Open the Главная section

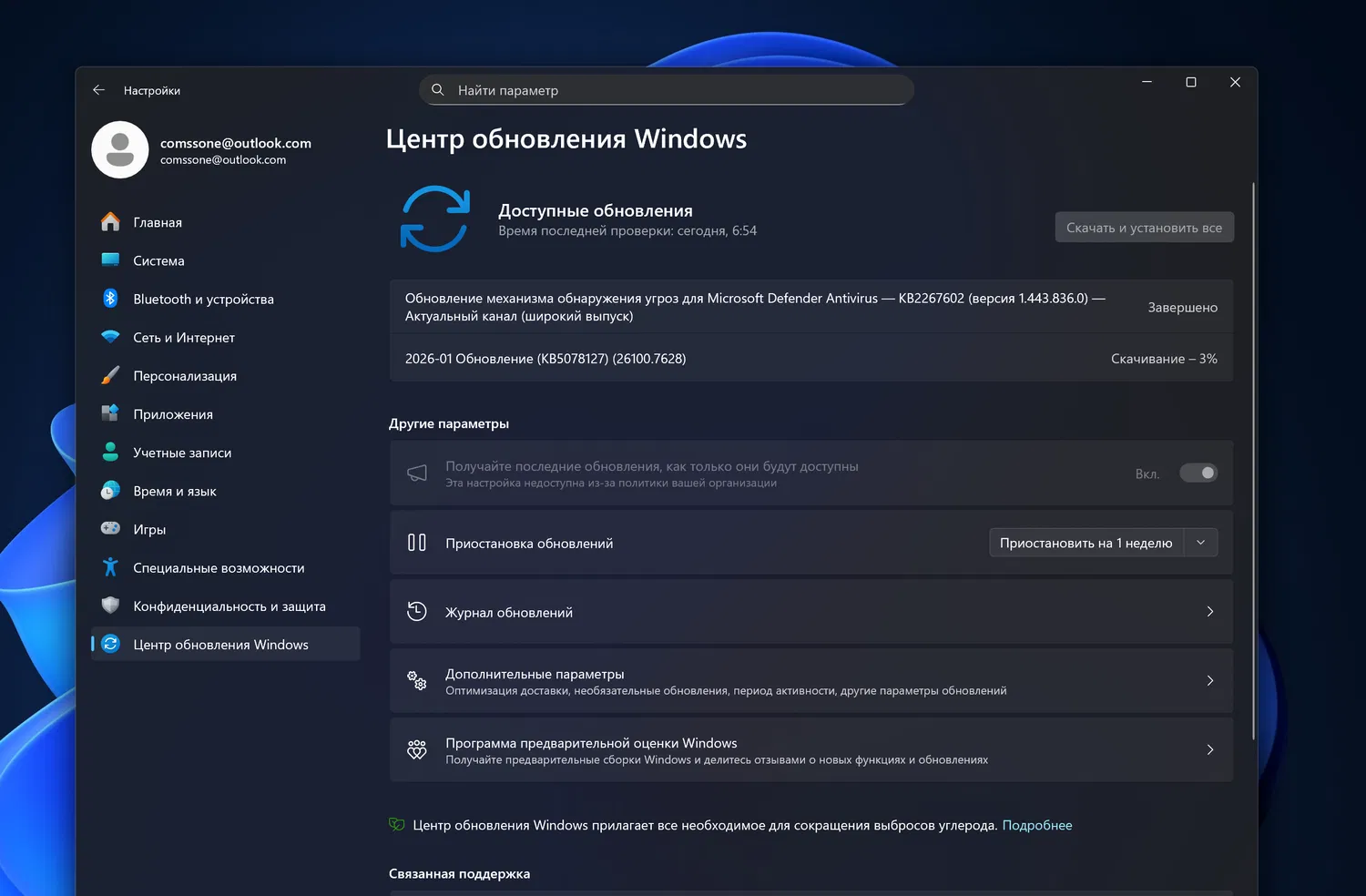(x=226, y=222)
